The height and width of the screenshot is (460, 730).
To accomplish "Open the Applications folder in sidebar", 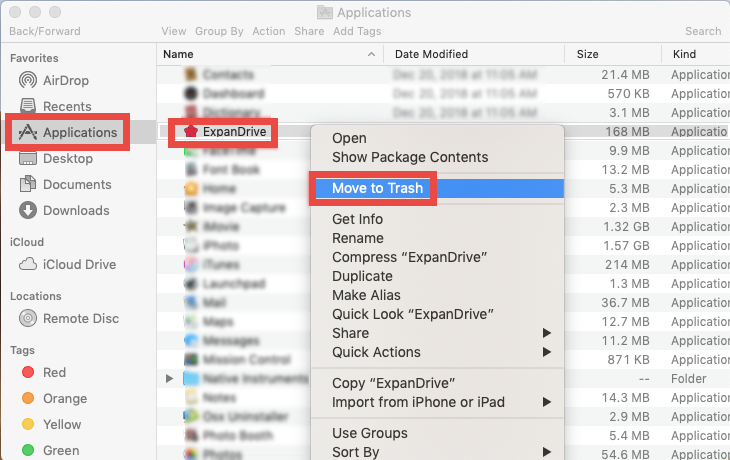I will [x=68, y=133].
